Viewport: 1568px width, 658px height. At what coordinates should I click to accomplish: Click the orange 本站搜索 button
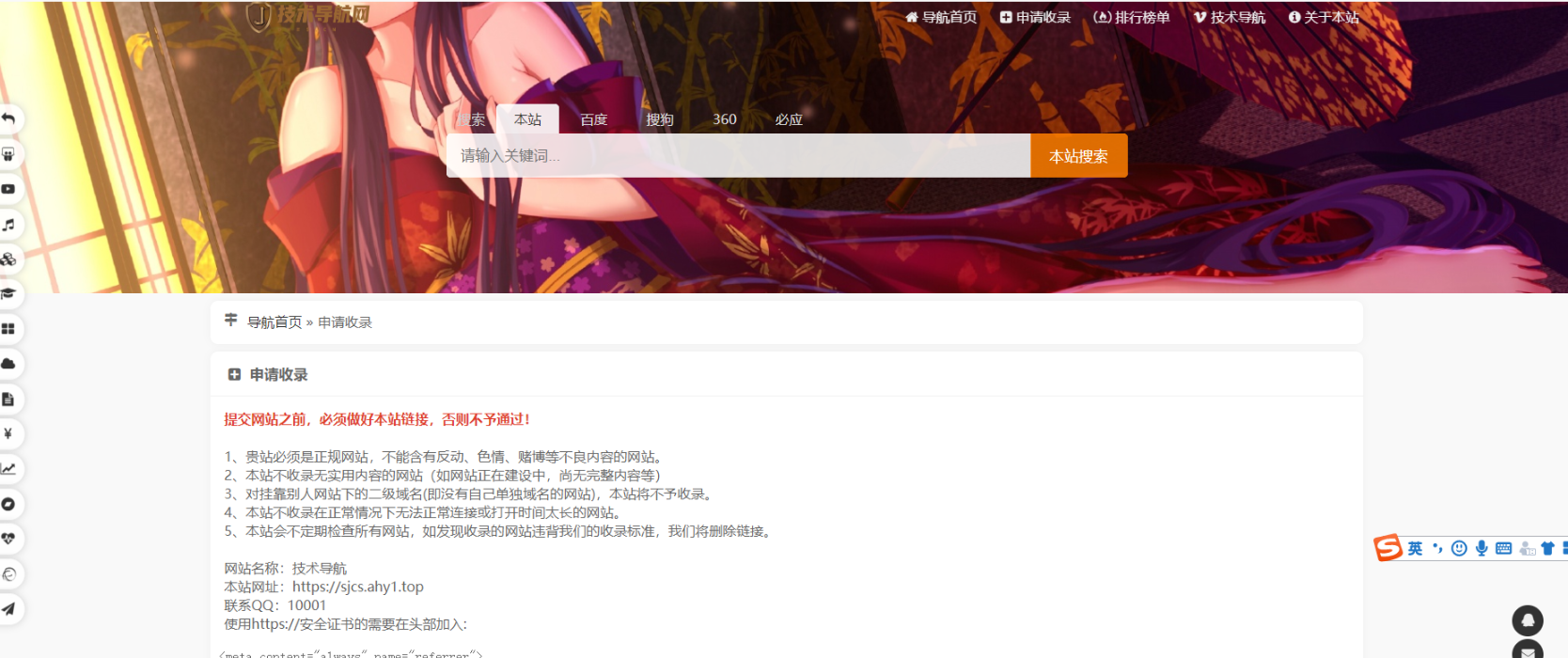tap(1079, 155)
